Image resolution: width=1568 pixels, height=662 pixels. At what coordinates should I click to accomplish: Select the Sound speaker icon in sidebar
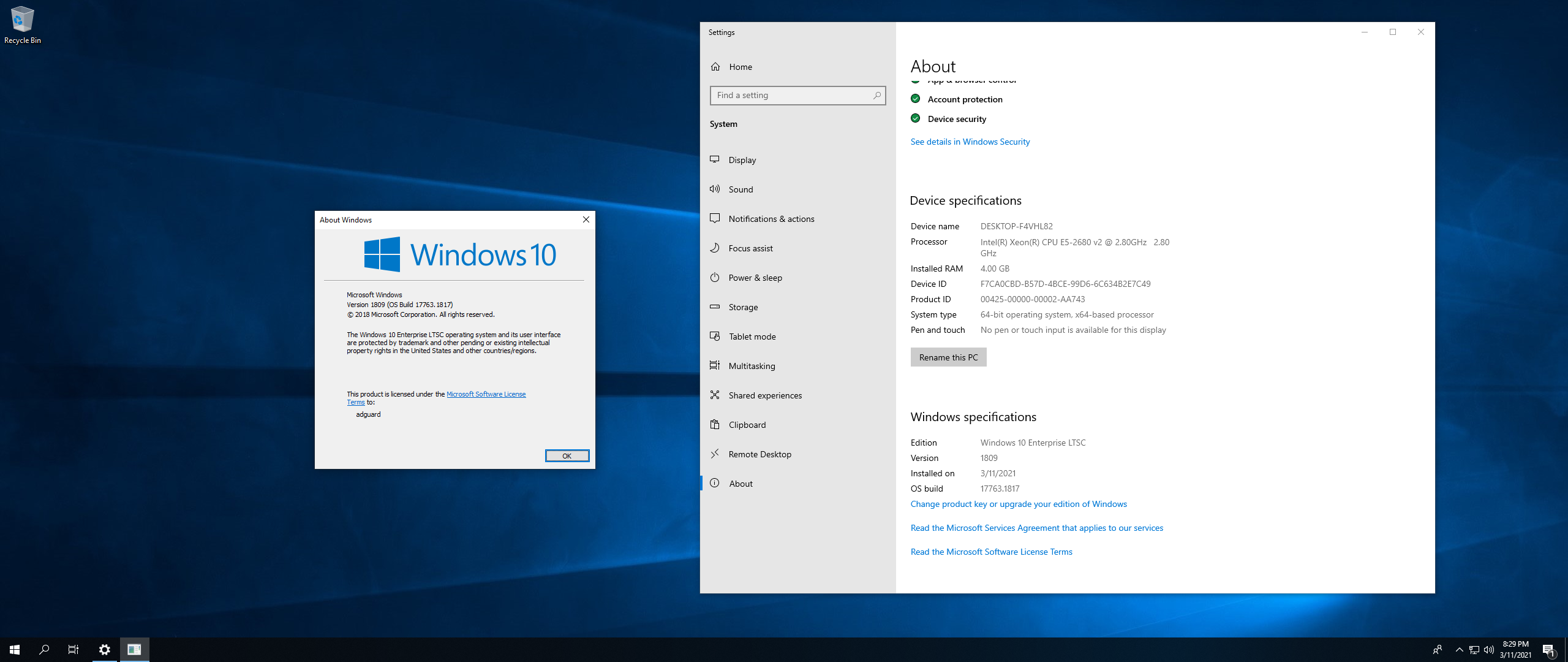(715, 189)
